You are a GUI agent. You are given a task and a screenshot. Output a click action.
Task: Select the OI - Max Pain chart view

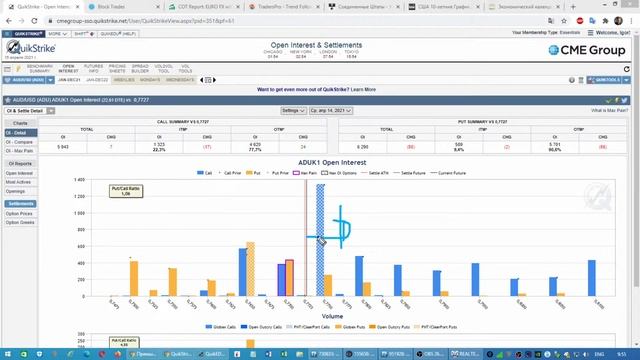point(20,151)
